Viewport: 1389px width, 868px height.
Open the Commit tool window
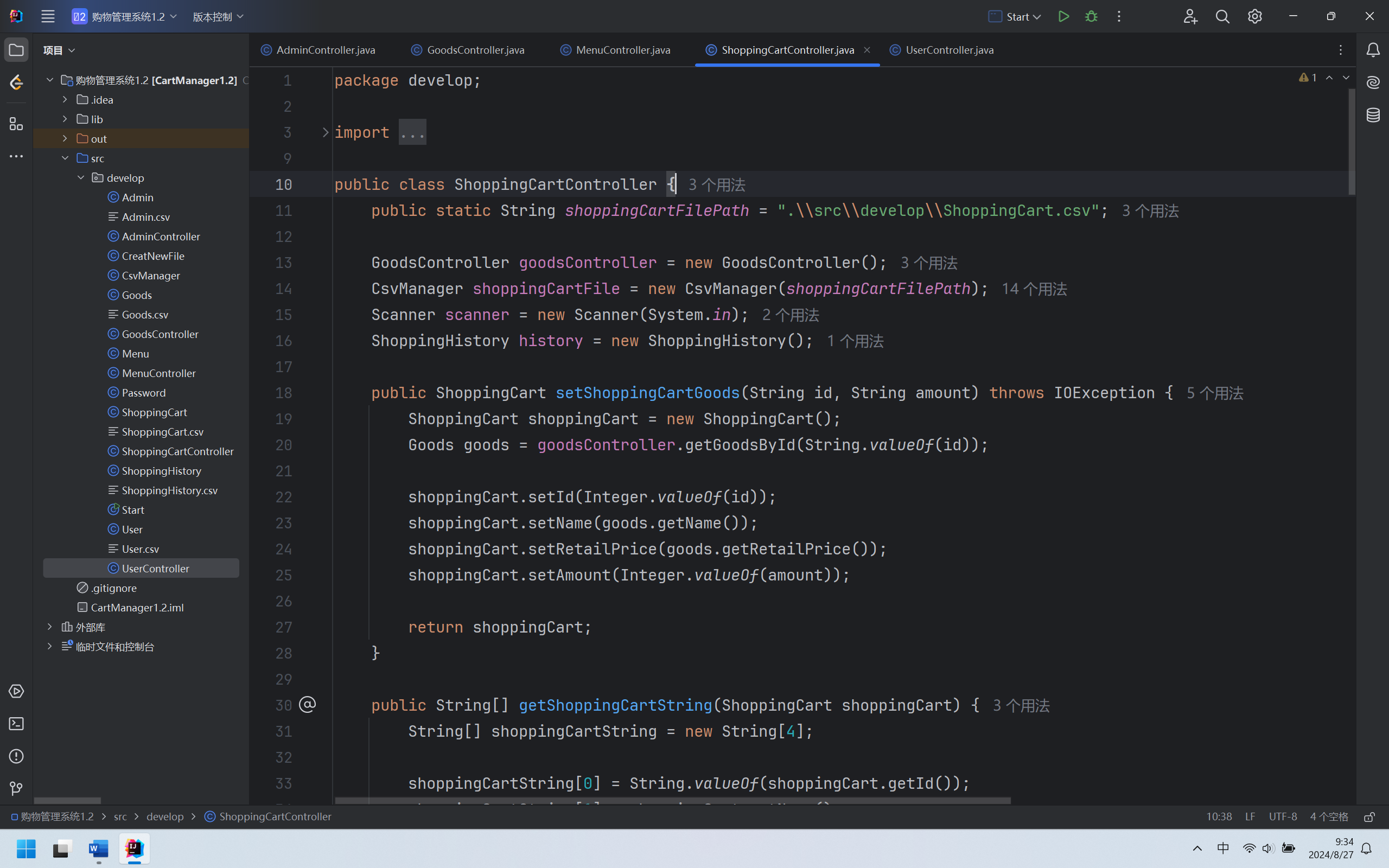click(x=16, y=82)
